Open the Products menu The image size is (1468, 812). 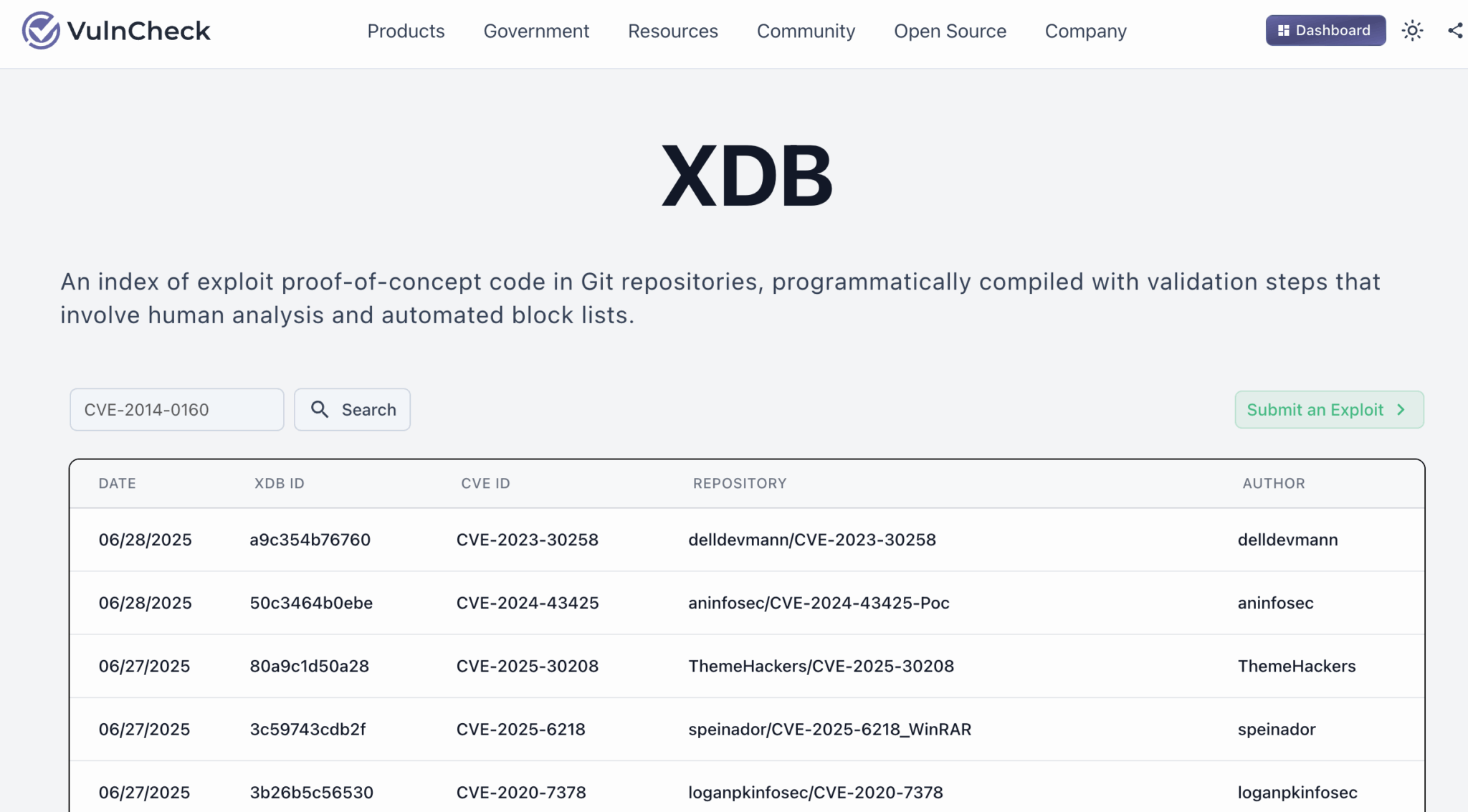(406, 31)
